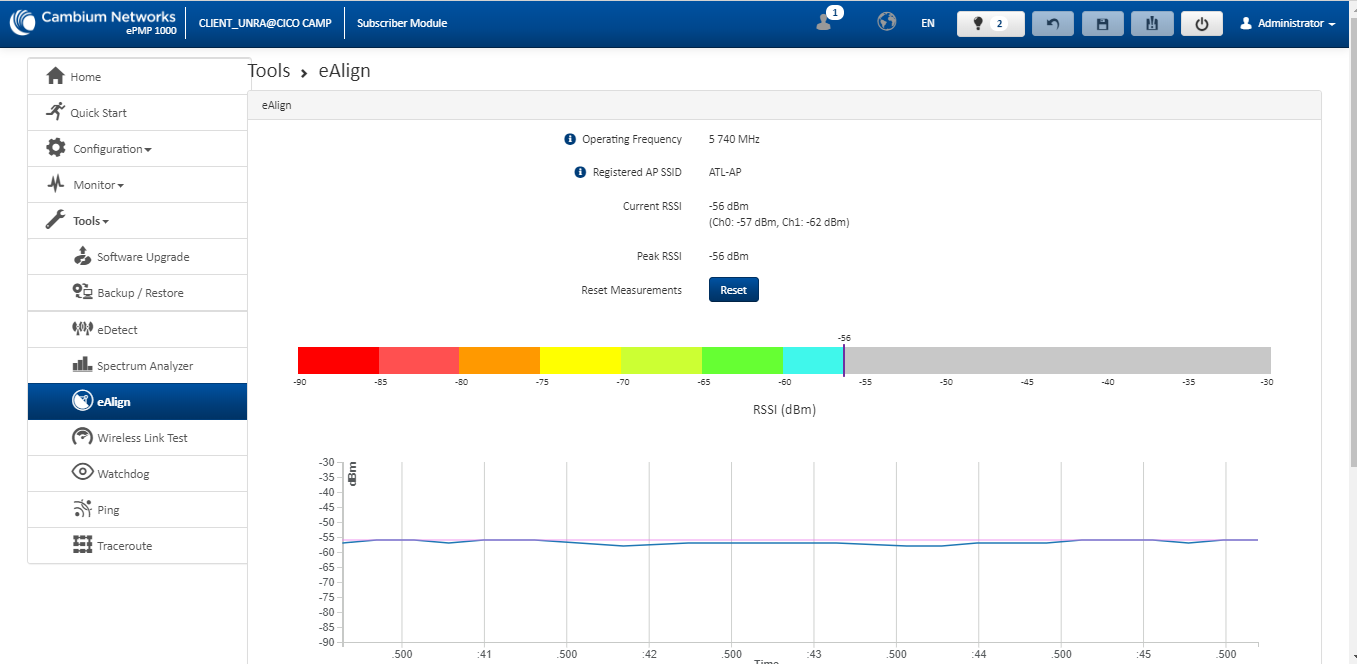The image size is (1357, 664).
Task: Click the cyan segment of RSSI bar
Action: click(812, 360)
